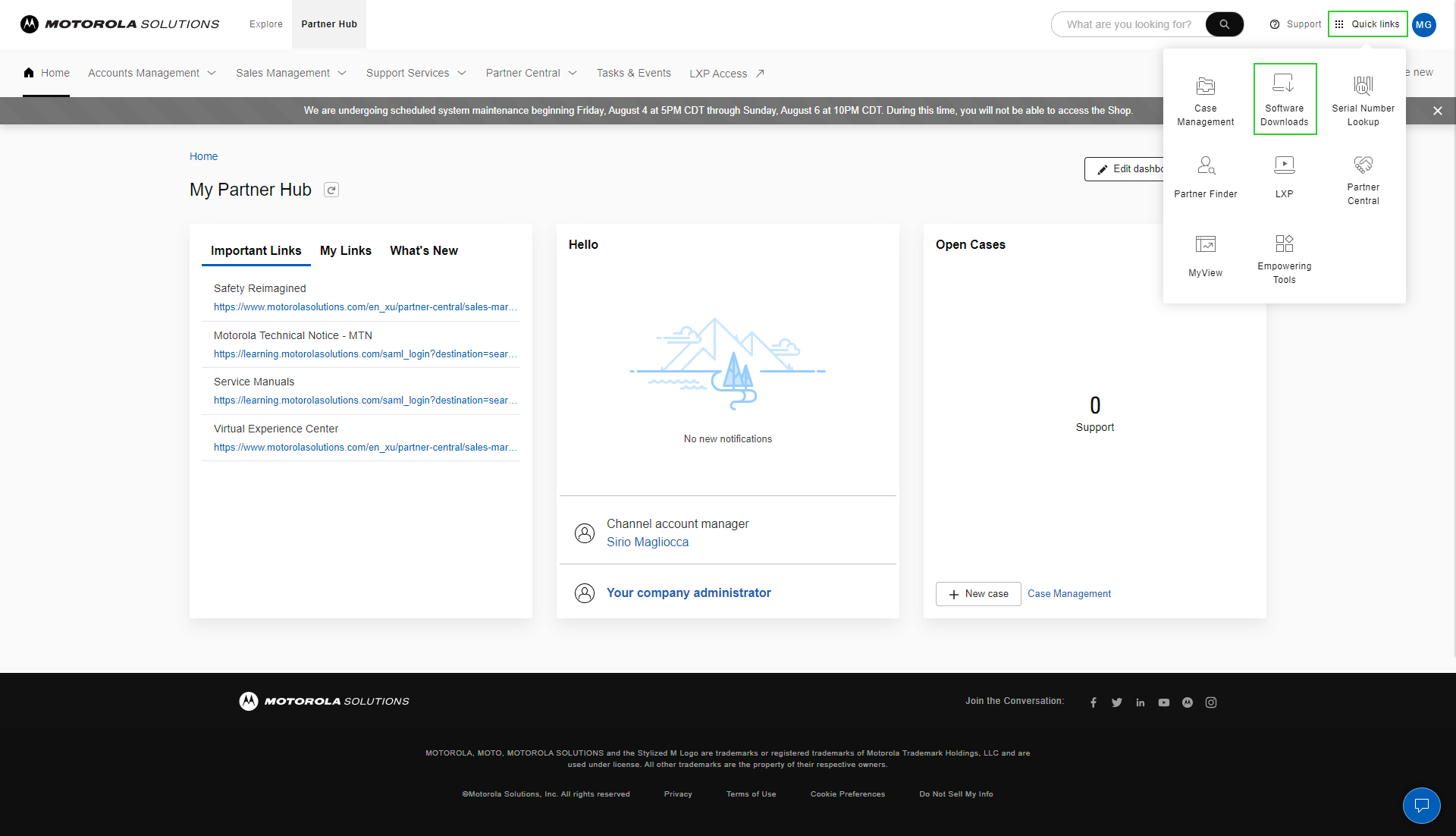Open Do Not Sell My Info link
Image resolution: width=1456 pixels, height=836 pixels.
click(956, 794)
